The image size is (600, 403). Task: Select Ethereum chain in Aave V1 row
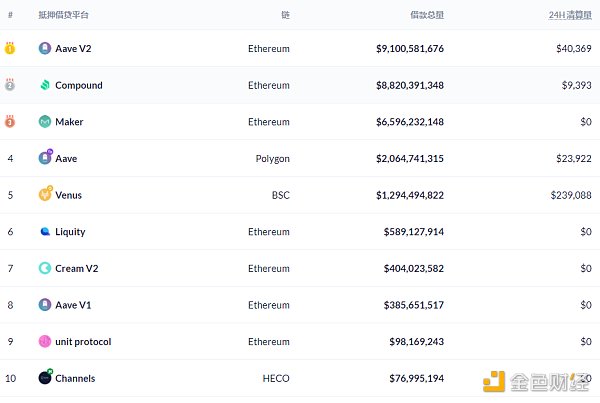(x=269, y=305)
